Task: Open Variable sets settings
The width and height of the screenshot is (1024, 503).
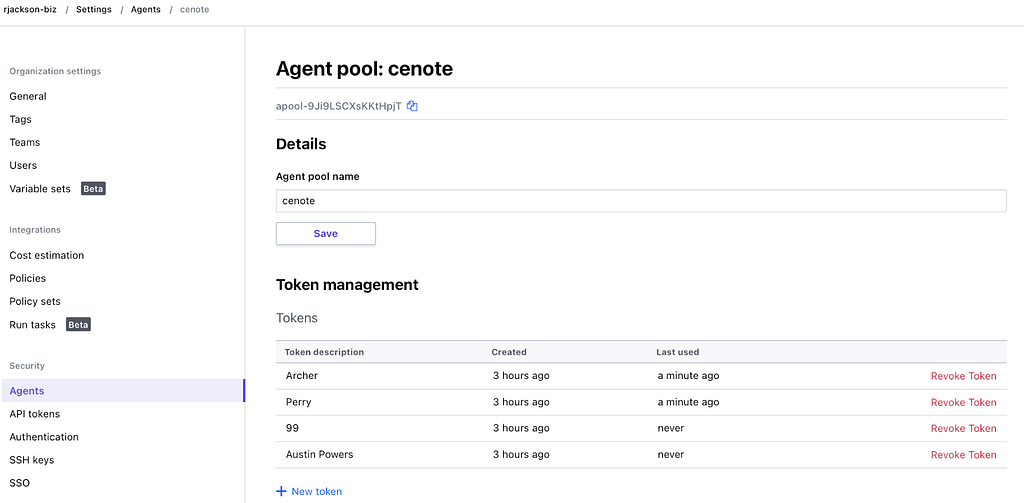Action: [40, 189]
